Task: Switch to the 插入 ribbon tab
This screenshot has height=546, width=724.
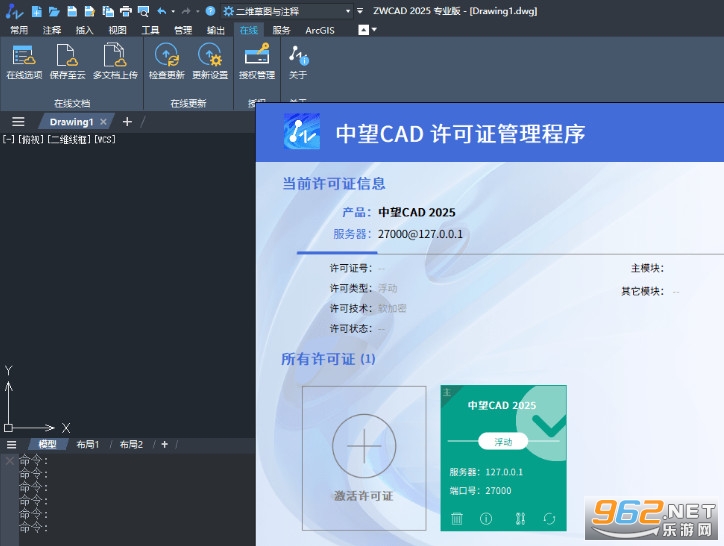Action: [x=84, y=30]
